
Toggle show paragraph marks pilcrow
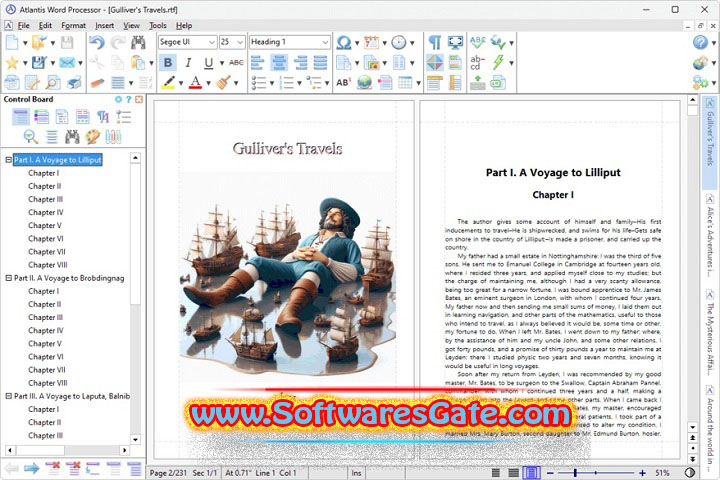coord(434,43)
